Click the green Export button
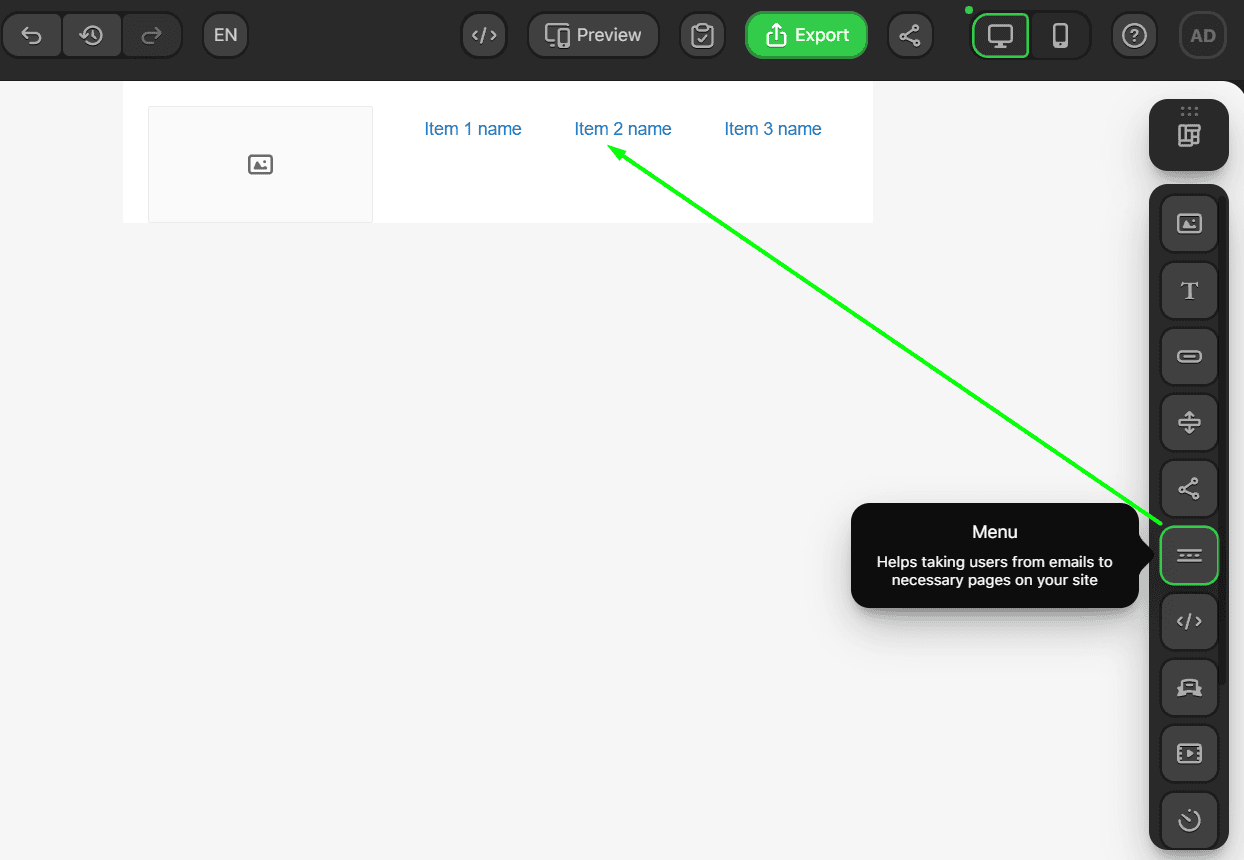Screen dimensions: 1244x860 click(806, 35)
